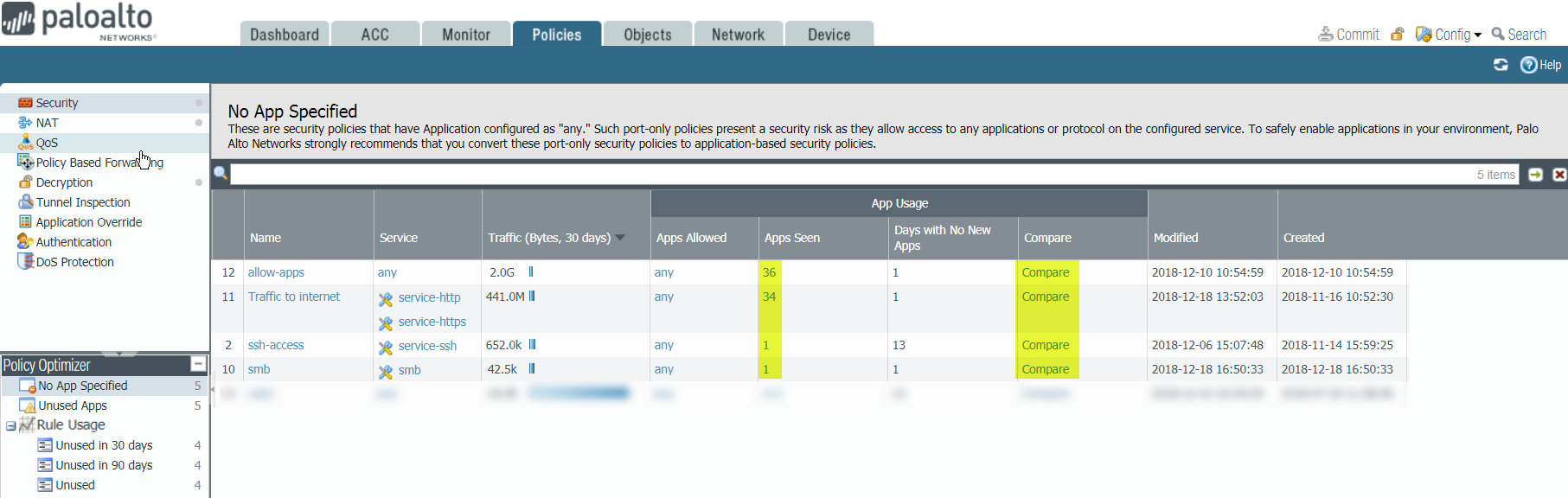
Task: Click the Name column header
Action: click(266, 238)
